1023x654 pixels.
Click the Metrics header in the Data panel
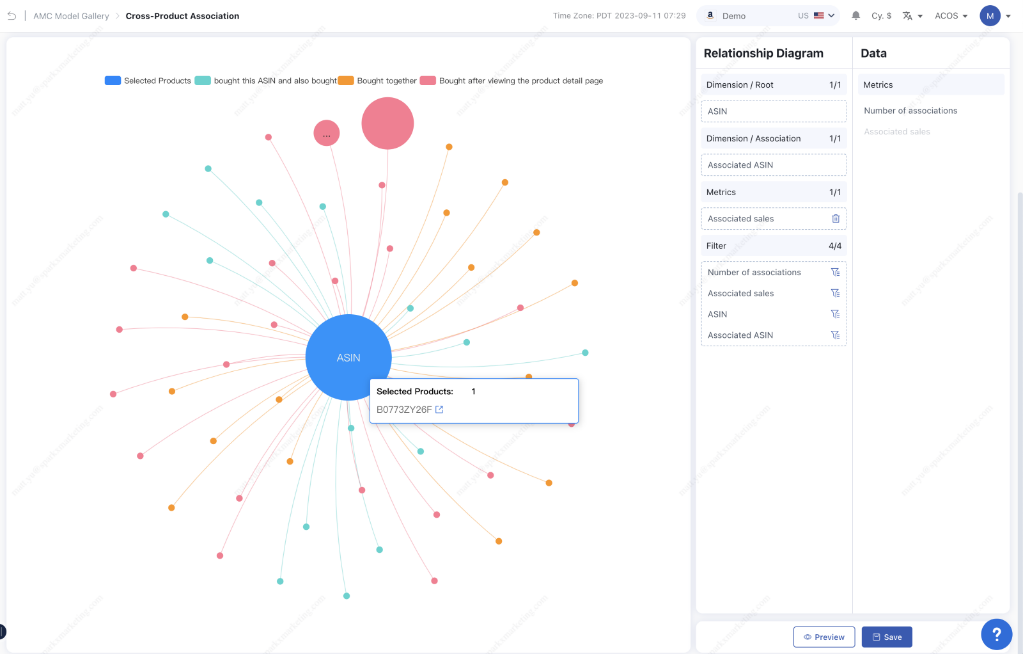tap(931, 85)
